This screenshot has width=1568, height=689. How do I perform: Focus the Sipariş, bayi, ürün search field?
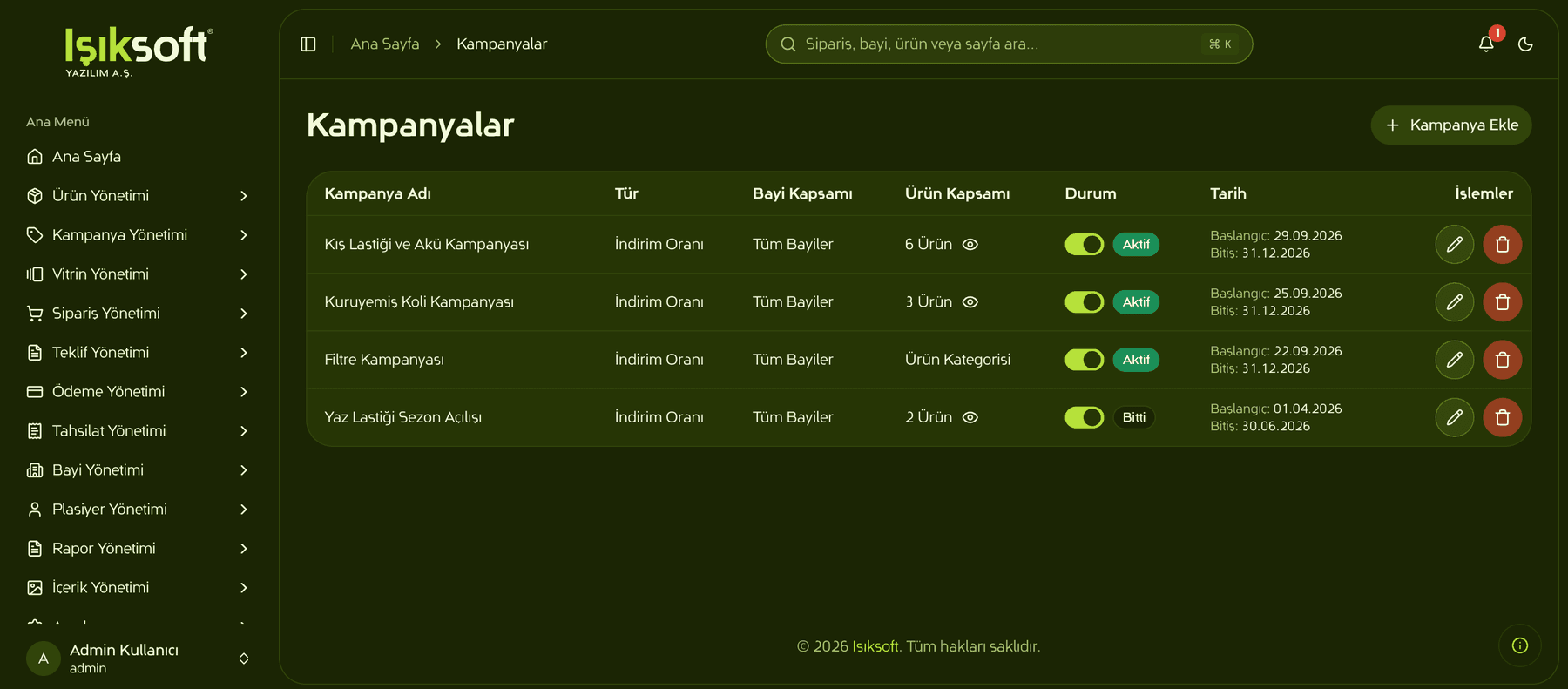(x=1009, y=44)
